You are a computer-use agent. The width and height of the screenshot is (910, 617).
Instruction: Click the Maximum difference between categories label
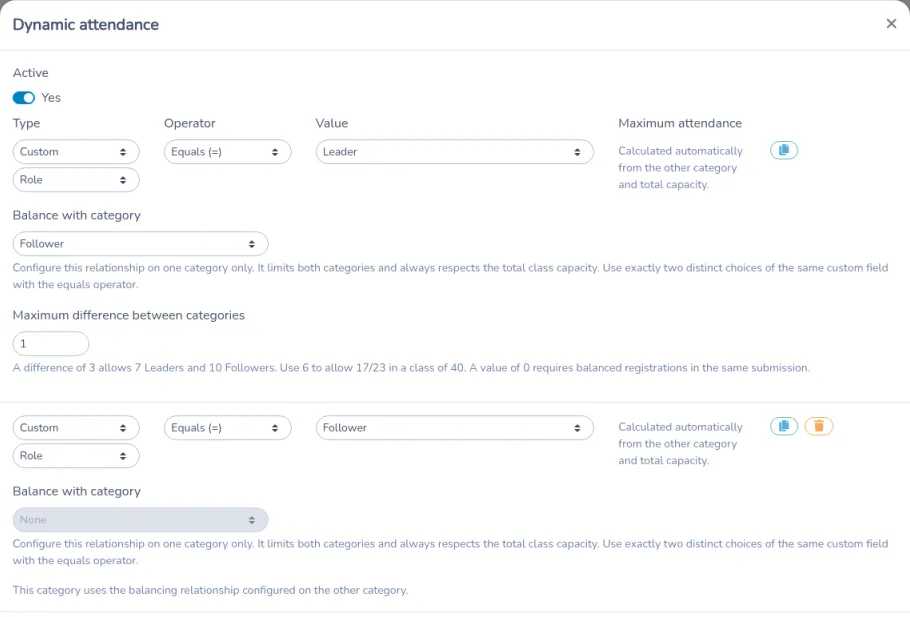click(x=129, y=315)
